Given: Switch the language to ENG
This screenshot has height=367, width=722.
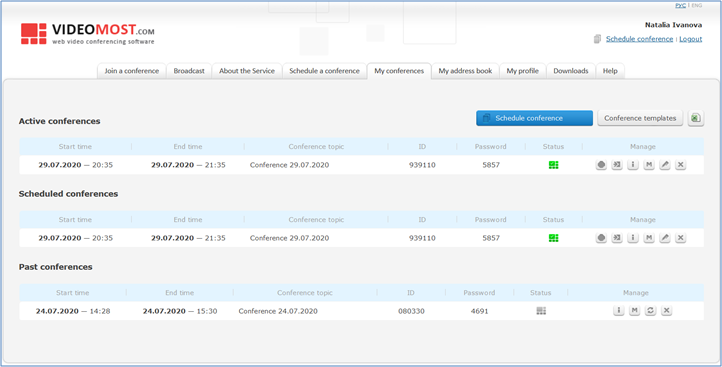Looking at the screenshot, I should click(697, 6).
